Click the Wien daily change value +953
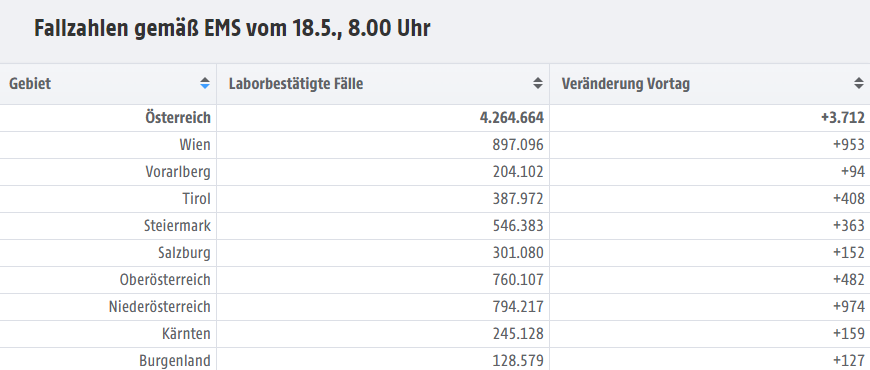The height and width of the screenshot is (370, 870). [x=848, y=145]
